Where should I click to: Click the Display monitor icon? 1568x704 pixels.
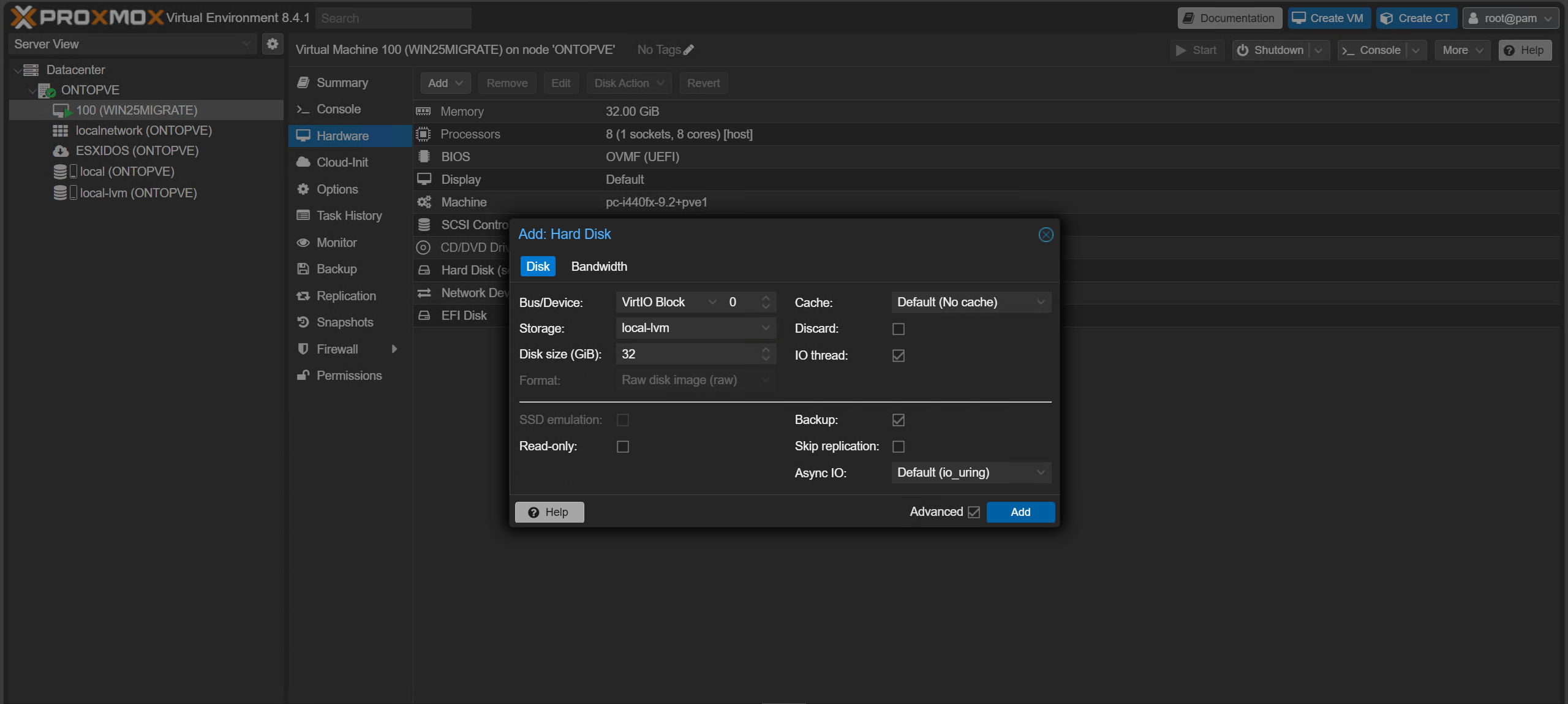point(424,179)
